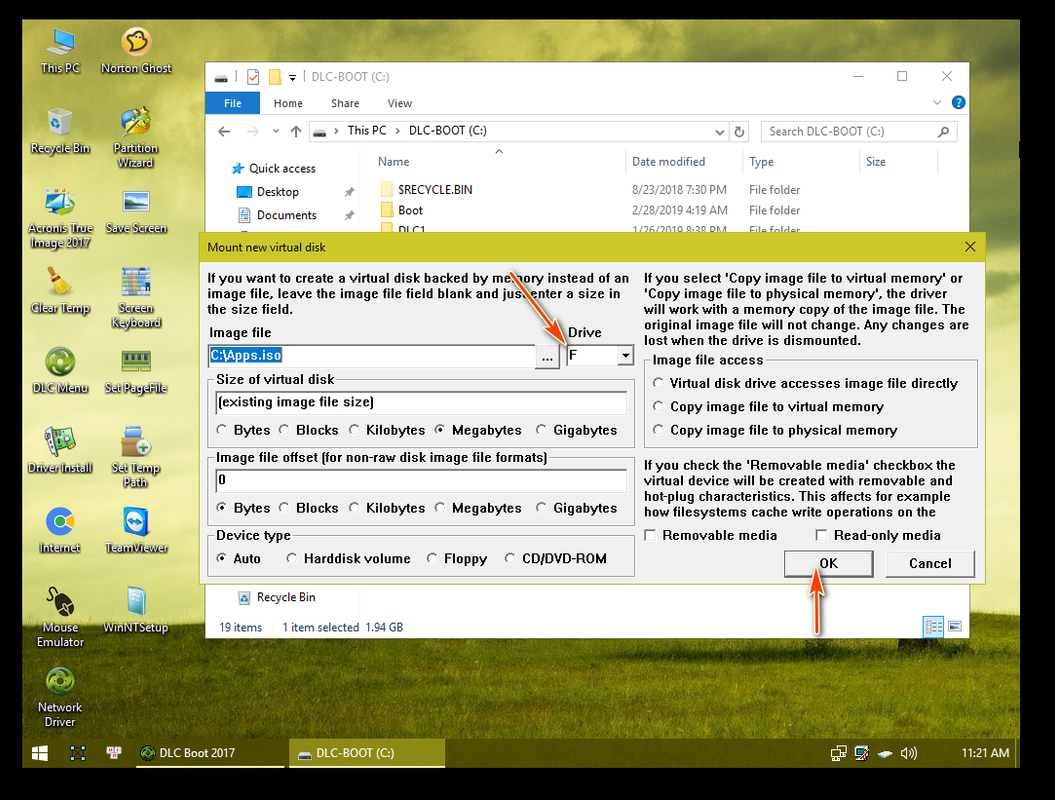This screenshot has height=800, width=1055.
Task: Click the DLC-BOOT (C:) taskbar button
Action: coord(367,753)
